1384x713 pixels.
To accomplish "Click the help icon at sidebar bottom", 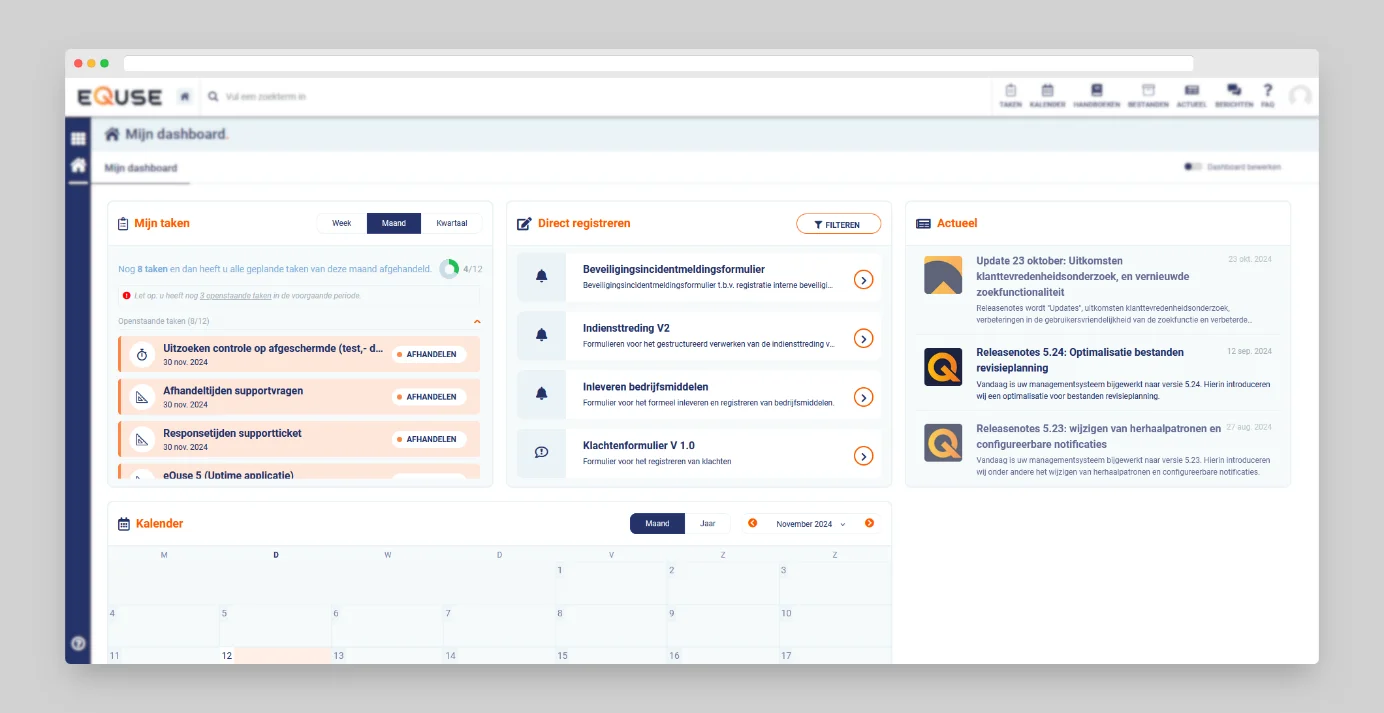I will 78,643.
